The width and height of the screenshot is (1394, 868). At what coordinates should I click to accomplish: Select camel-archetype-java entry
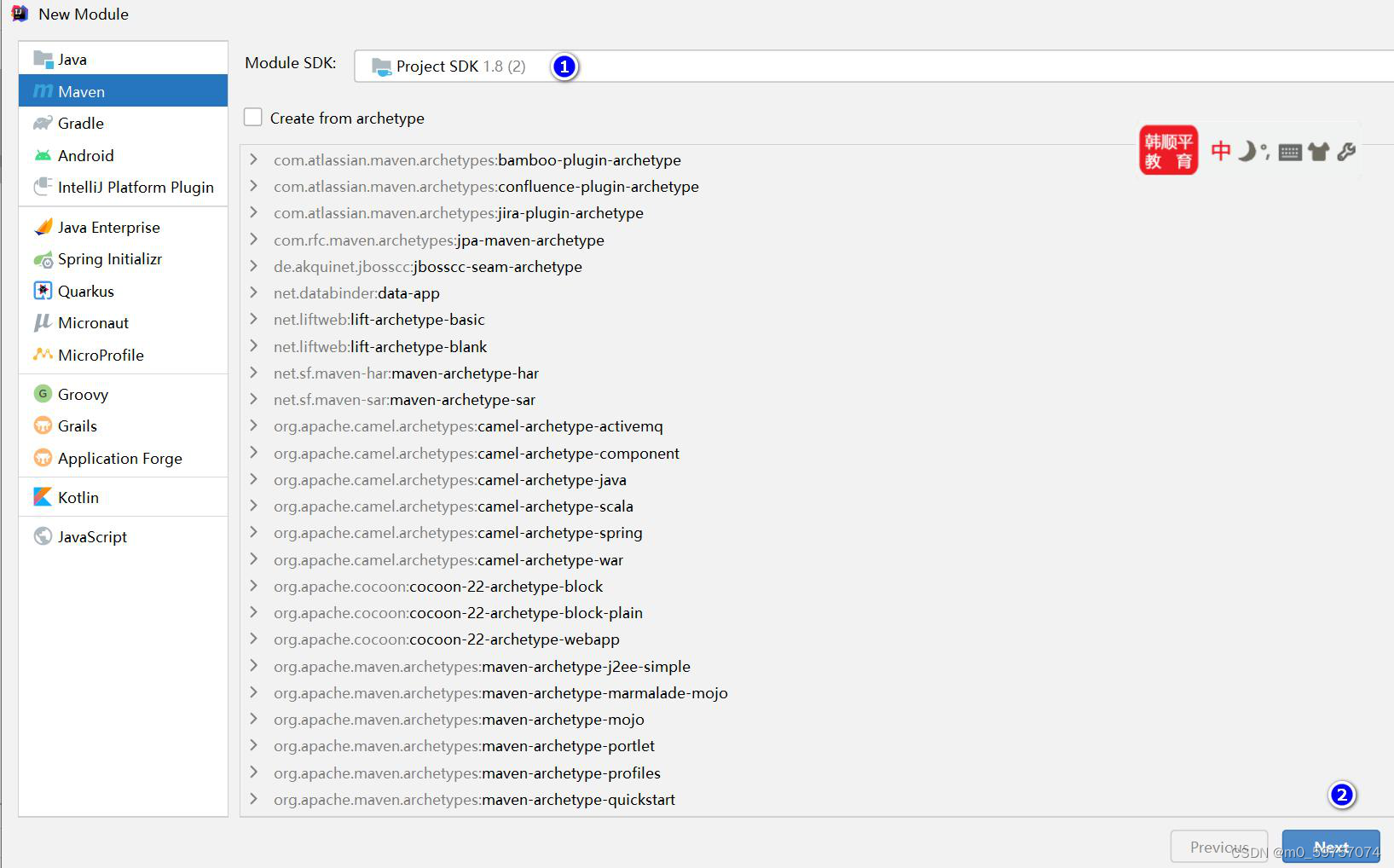click(x=450, y=479)
